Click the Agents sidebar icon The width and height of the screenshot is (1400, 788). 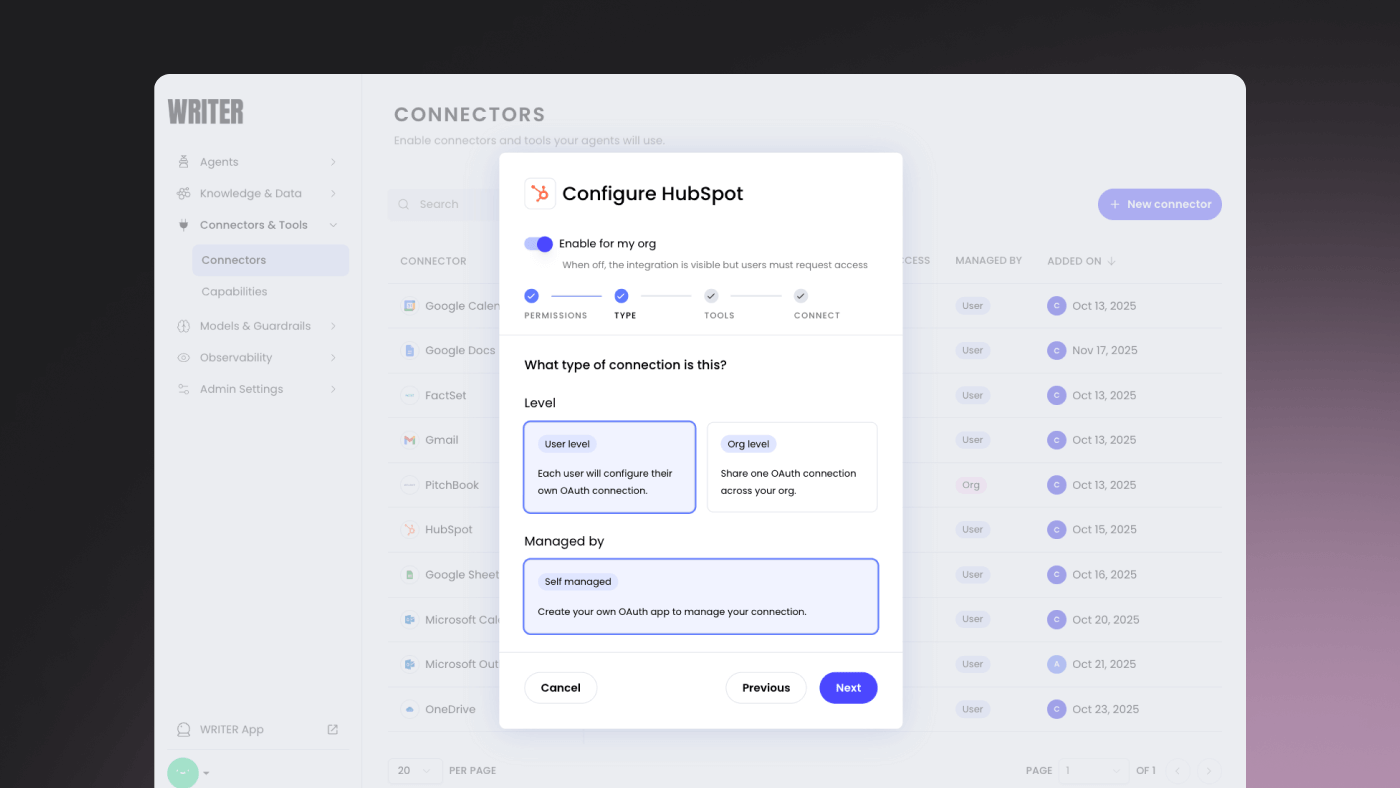click(x=184, y=162)
